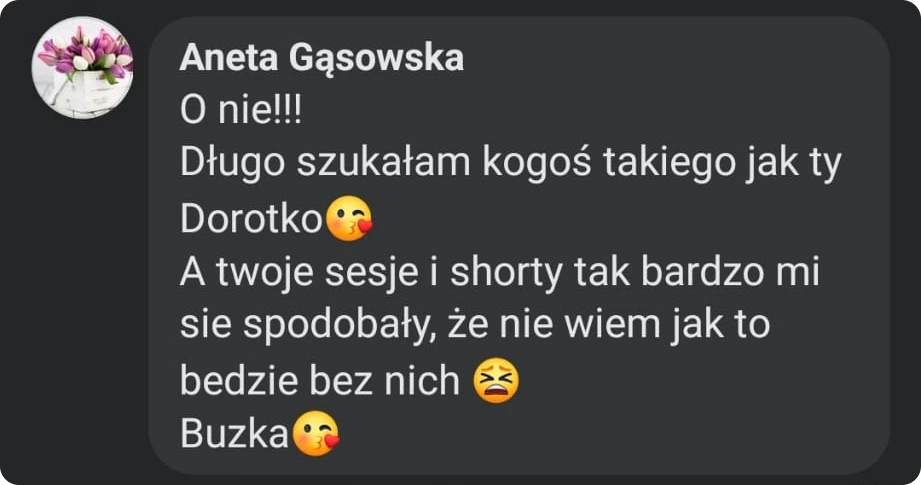Click the "O nie!!!" text line

point(240,111)
